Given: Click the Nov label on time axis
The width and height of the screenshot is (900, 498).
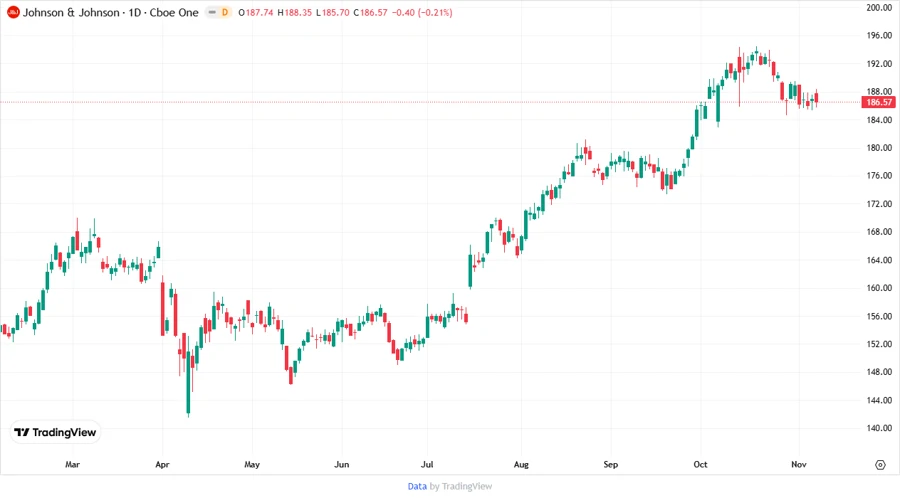Looking at the screenshot, I should click(x=799, y=464).
